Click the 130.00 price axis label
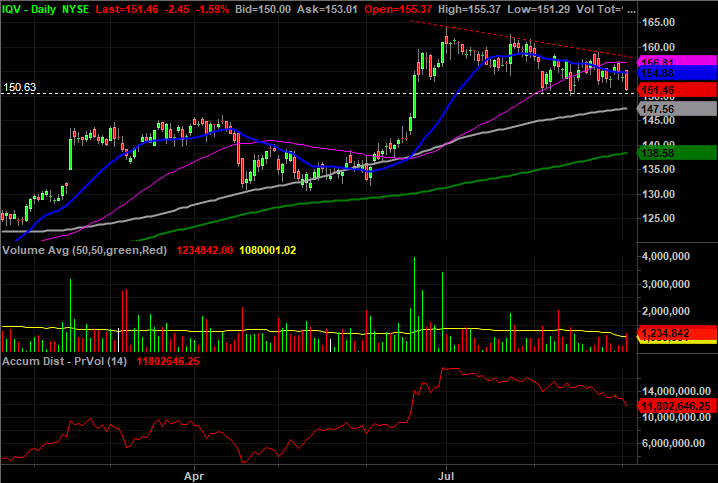The height and width of the screenshot is (483, 718). 658,194
